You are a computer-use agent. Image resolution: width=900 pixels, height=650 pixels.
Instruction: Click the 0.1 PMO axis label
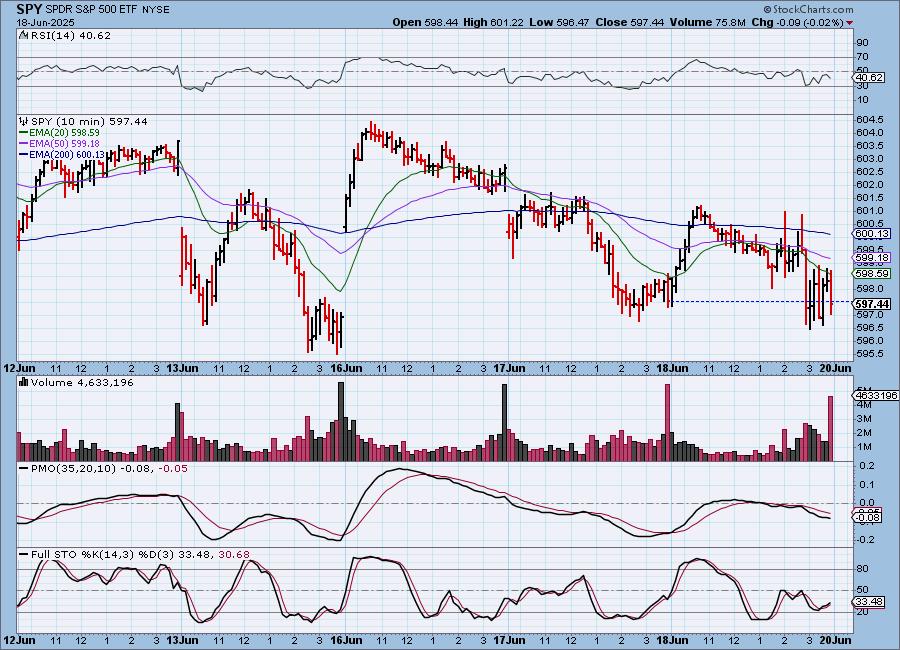867,485
